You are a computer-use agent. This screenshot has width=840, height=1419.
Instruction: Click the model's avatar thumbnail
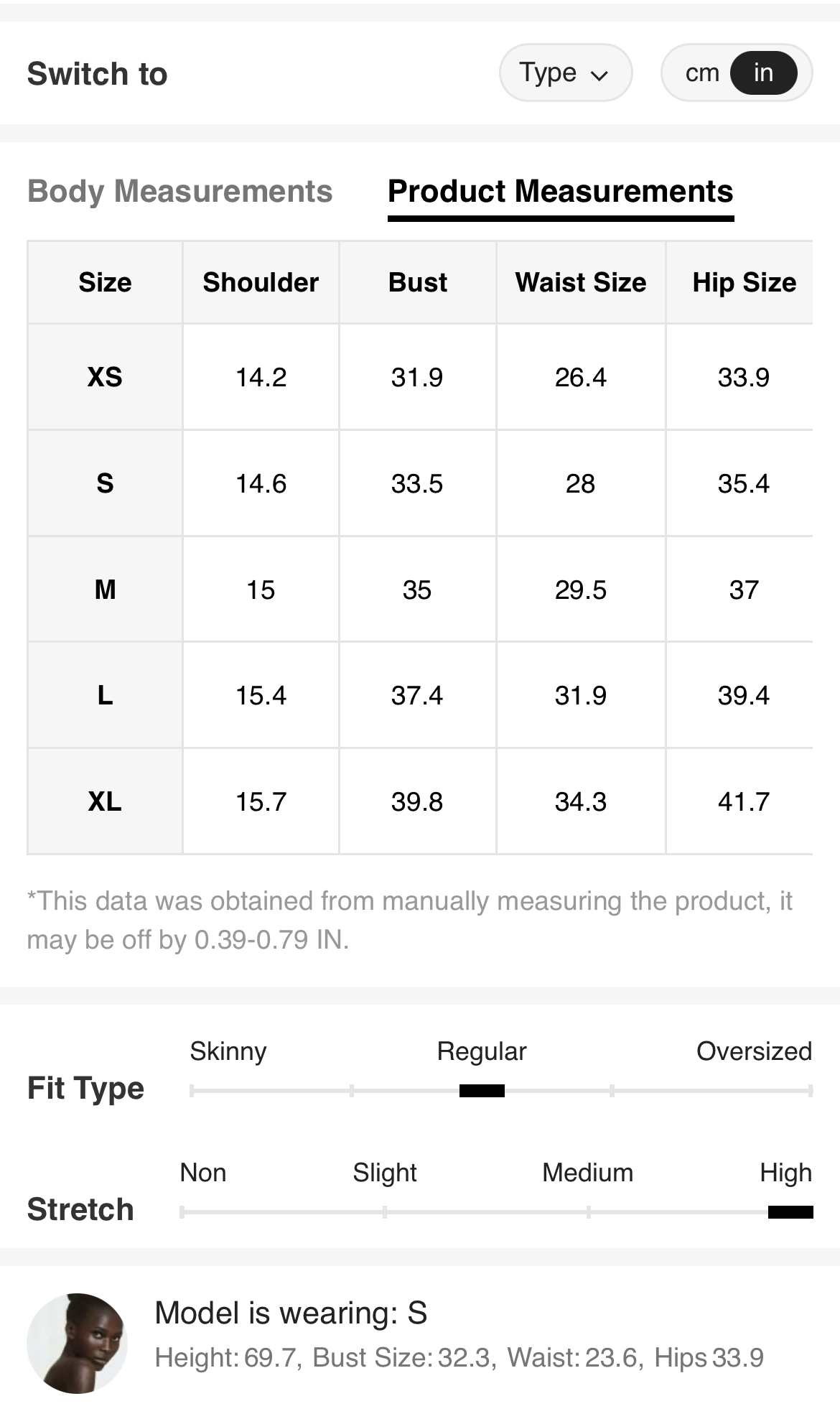point(77,1343)
